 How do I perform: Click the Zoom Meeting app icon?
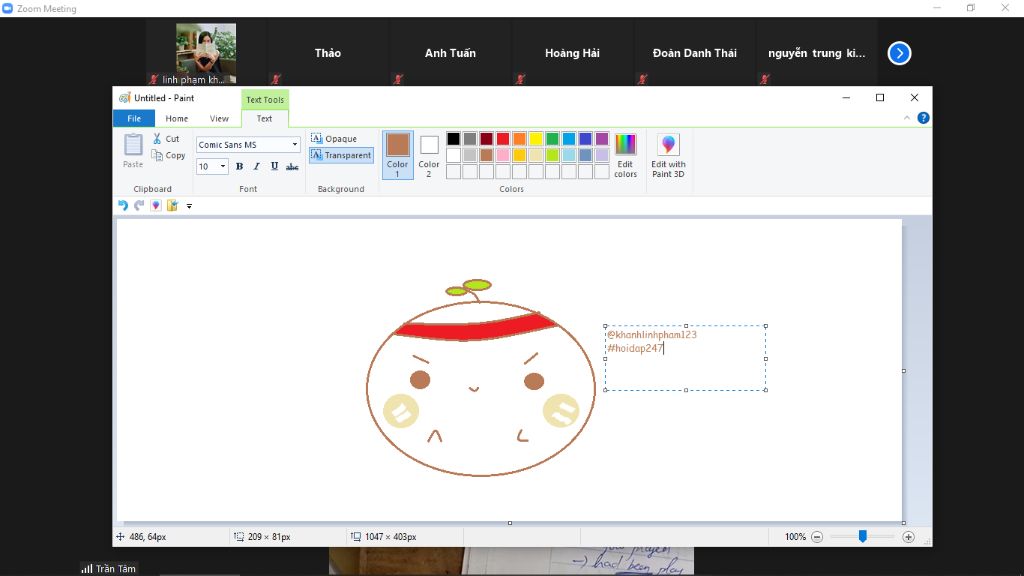8,8
